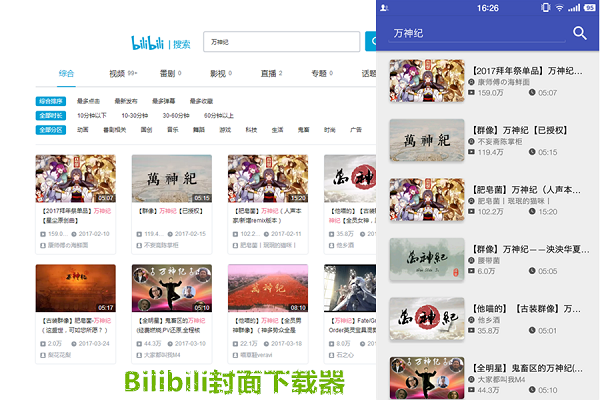Sort results by 最多弹幕
Image resolution: width=600 pixels, height=400 pixels.
pyautogui.click(x=163, y=101)
